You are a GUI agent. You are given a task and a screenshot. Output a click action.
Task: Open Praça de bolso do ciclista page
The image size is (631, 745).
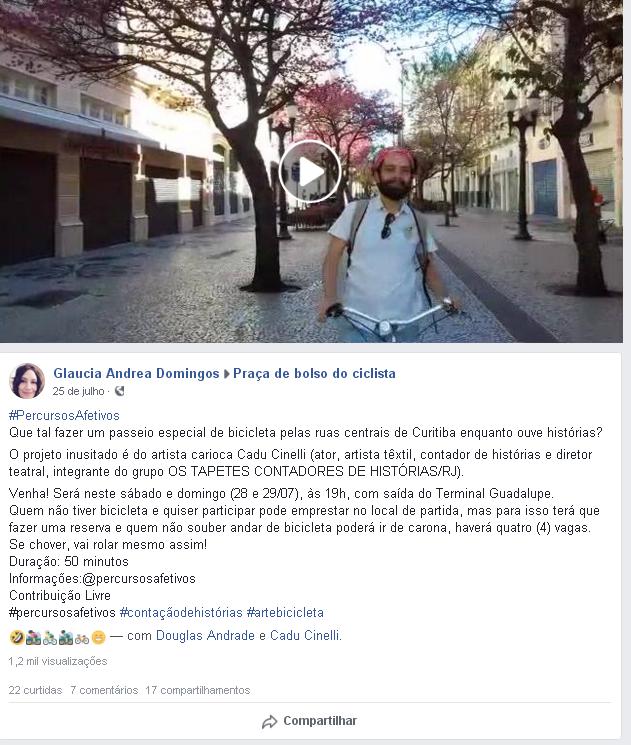point(314,373)
